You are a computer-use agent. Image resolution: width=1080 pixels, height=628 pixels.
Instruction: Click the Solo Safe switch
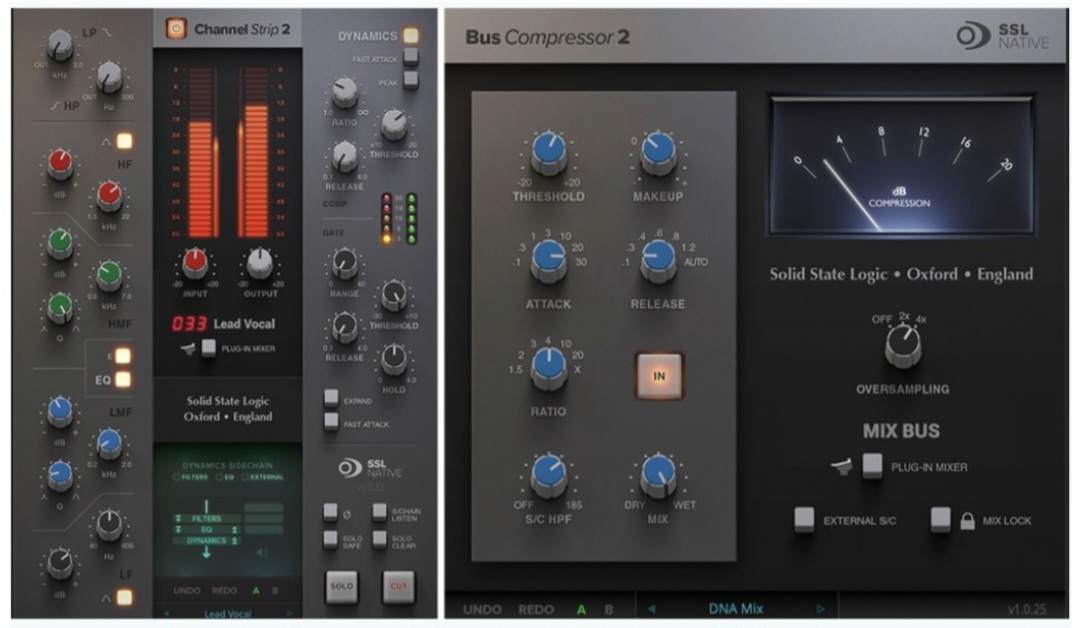coord(330,538)
